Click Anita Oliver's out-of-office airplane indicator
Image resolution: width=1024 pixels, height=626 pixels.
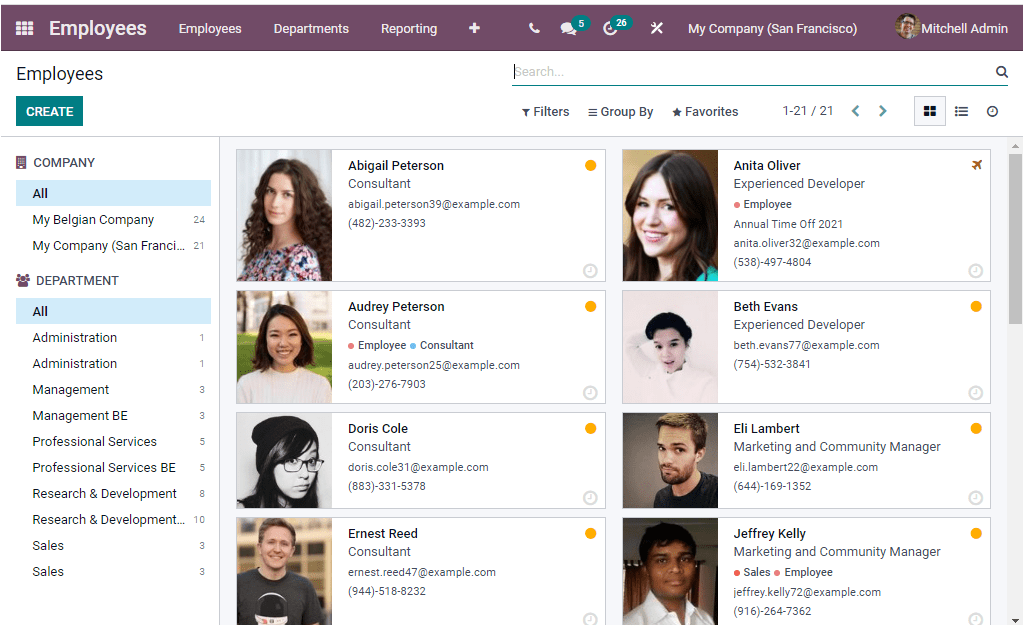pyautogui.click(x=977, y=165)
